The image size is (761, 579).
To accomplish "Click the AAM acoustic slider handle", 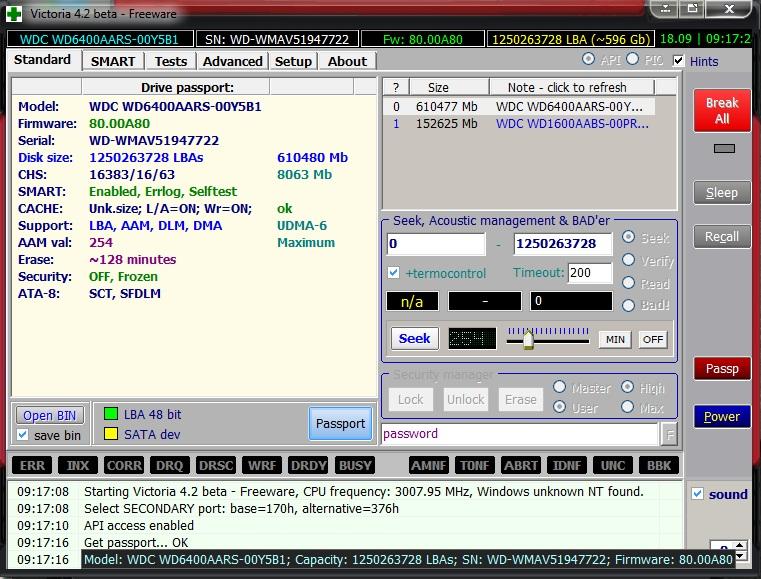I will (529, 339).
